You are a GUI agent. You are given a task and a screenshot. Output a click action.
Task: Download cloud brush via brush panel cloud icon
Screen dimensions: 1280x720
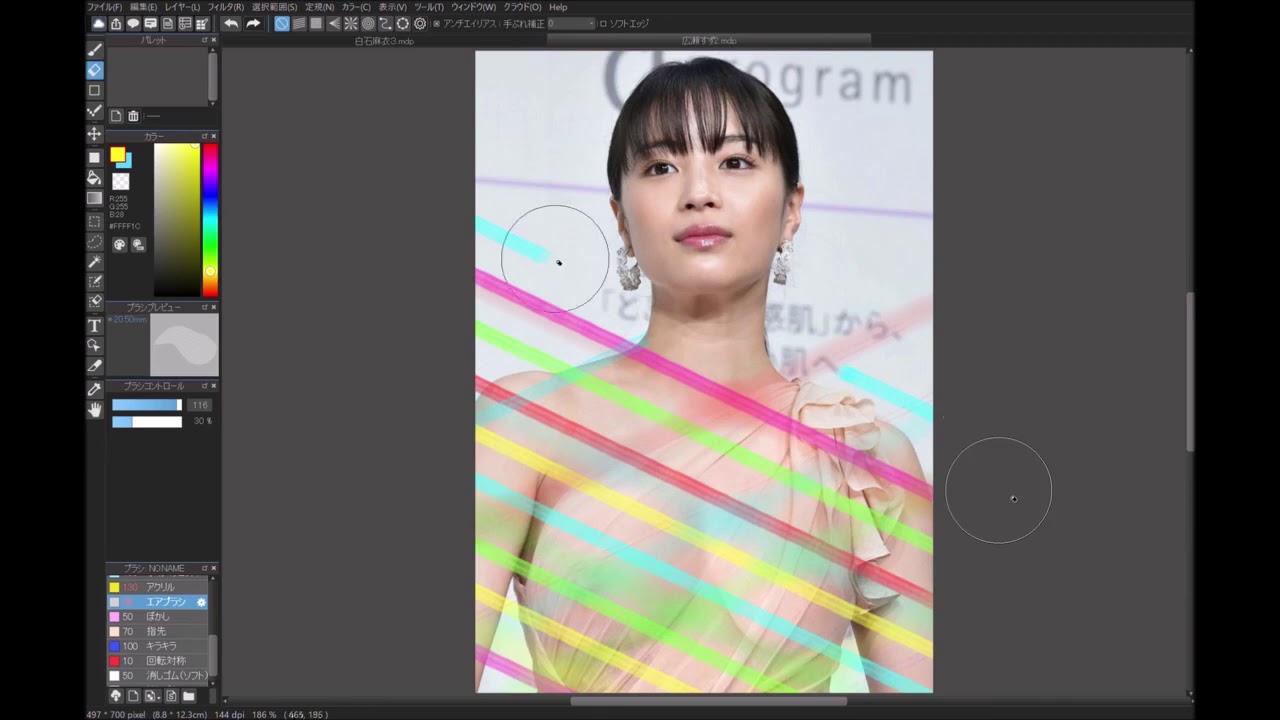pos(116,696)
